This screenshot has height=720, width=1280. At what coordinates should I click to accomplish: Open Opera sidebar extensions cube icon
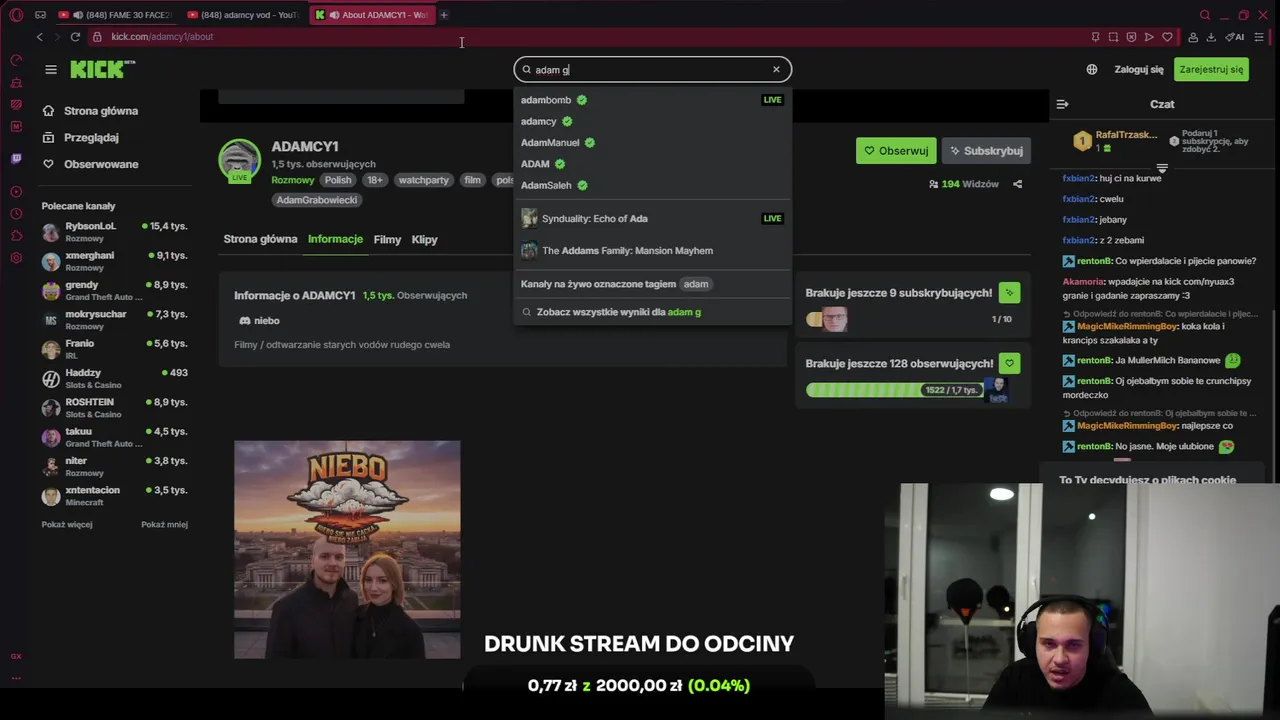16,235
